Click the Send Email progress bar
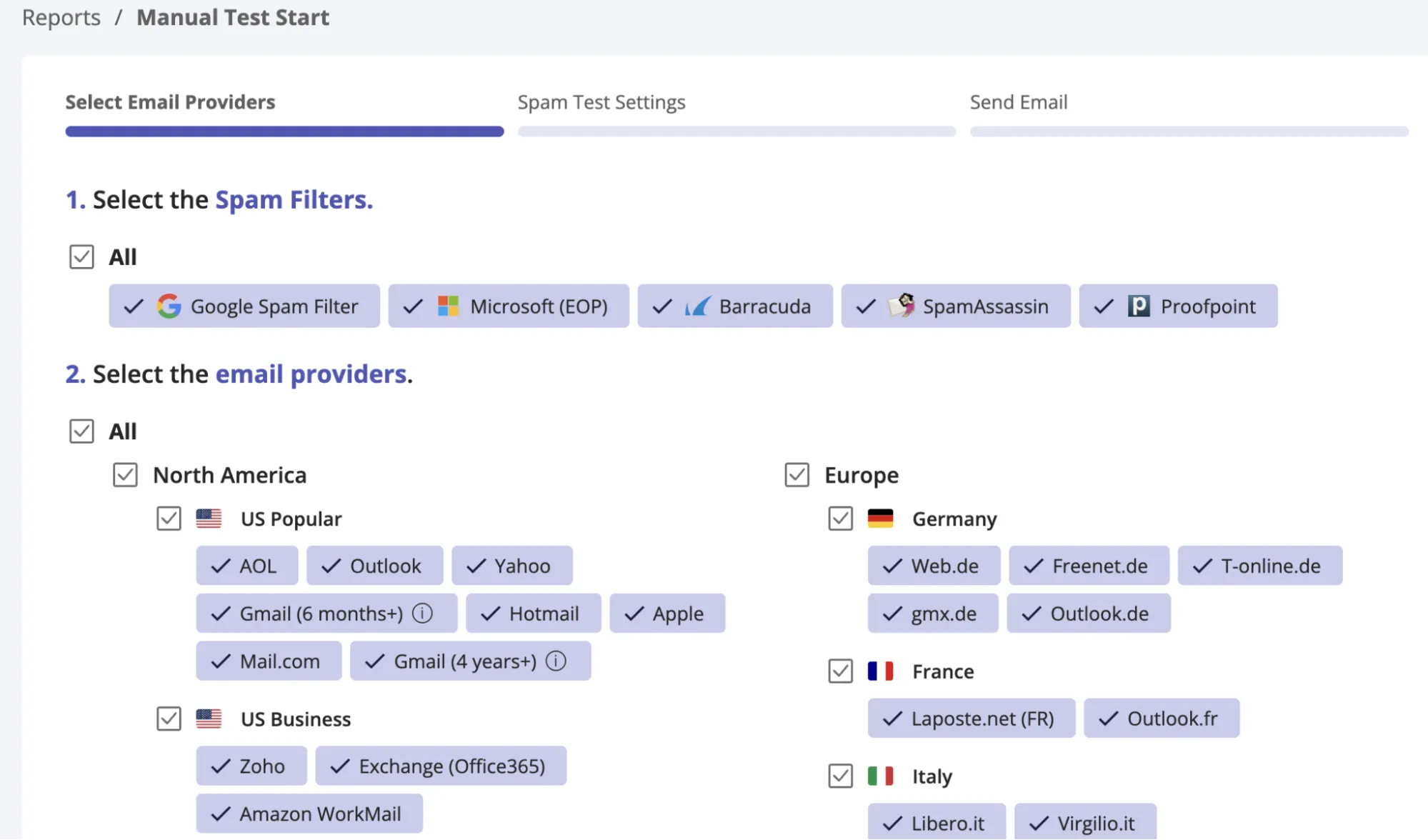 pyautogui.click(x=1189, y=131)
